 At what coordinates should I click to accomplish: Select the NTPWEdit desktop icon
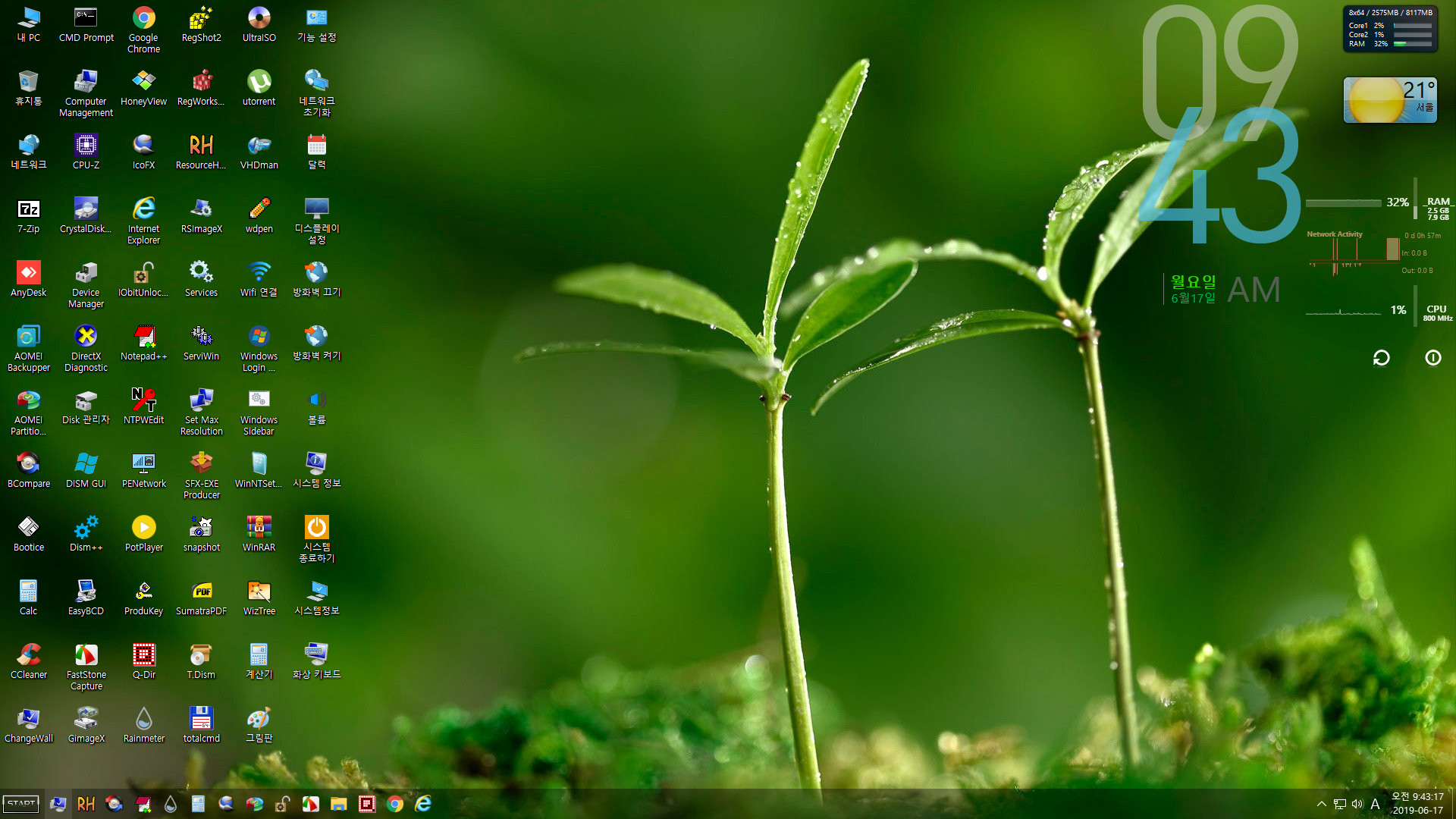143,406
